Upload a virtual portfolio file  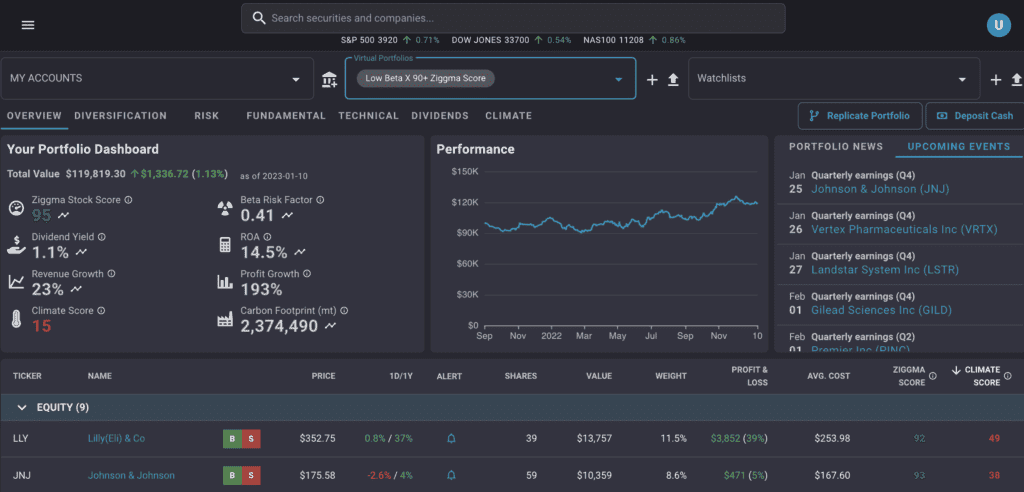pyautogui.click(x=673, y=80)
